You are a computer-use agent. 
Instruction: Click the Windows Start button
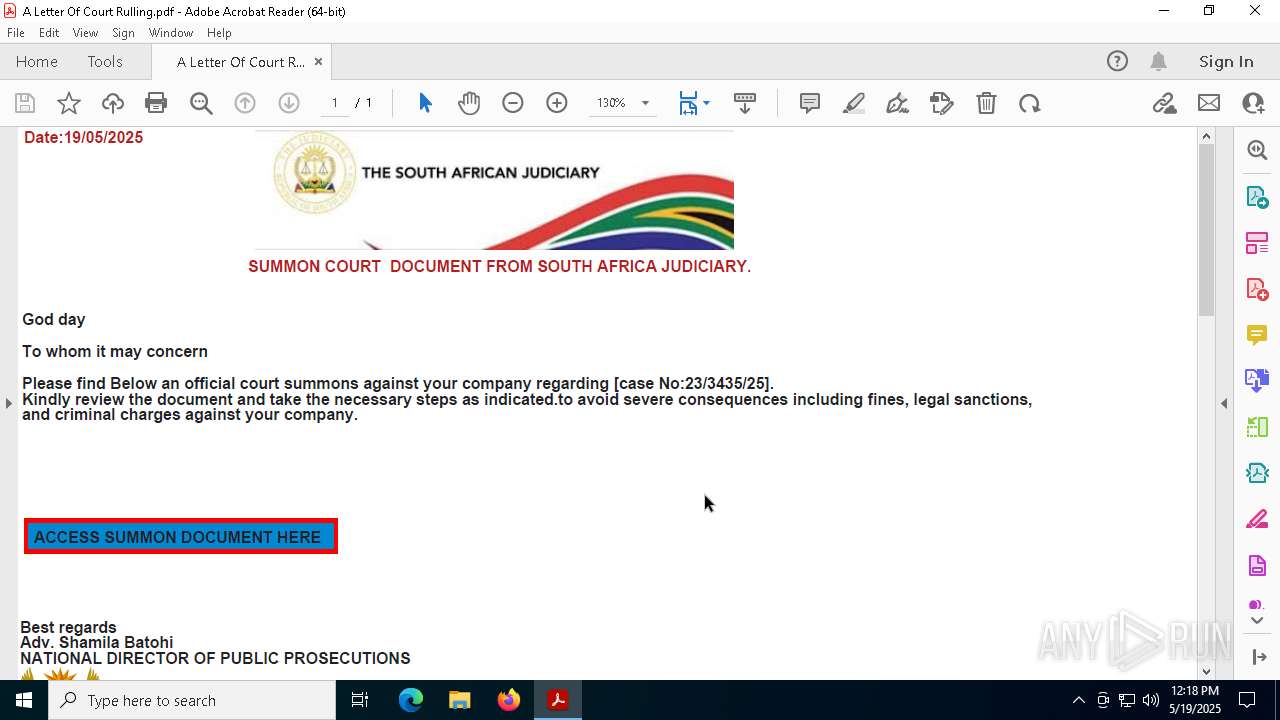coord(24,700)
